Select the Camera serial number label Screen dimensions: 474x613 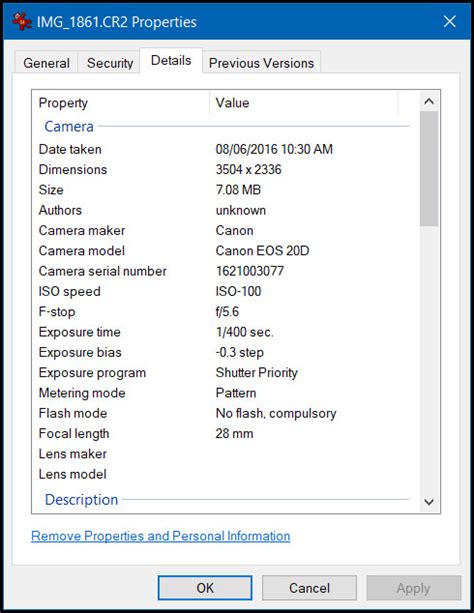(x=102, y=271)
